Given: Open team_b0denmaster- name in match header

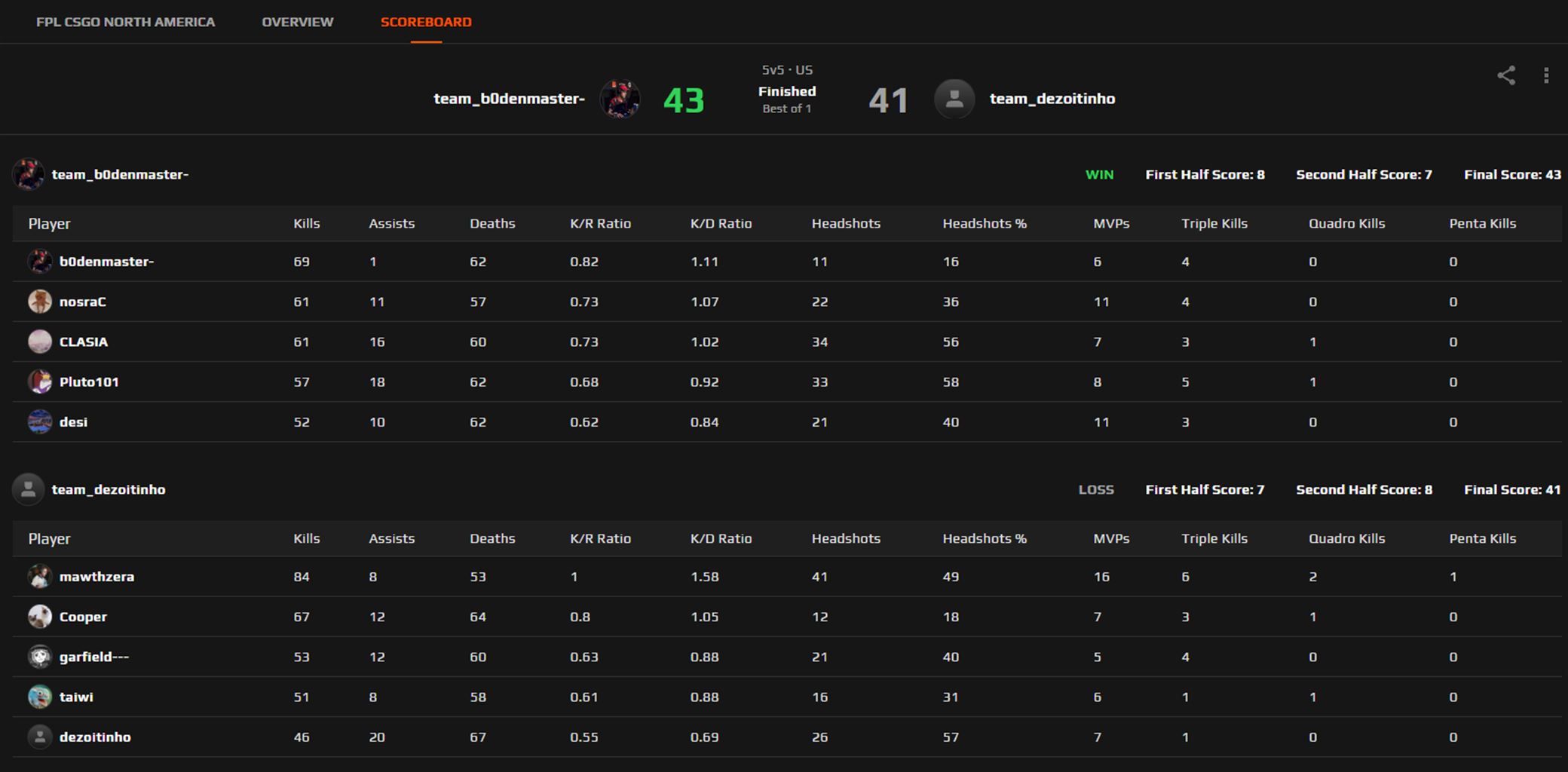Looking at the screenshot, I should tap(509, 99).
